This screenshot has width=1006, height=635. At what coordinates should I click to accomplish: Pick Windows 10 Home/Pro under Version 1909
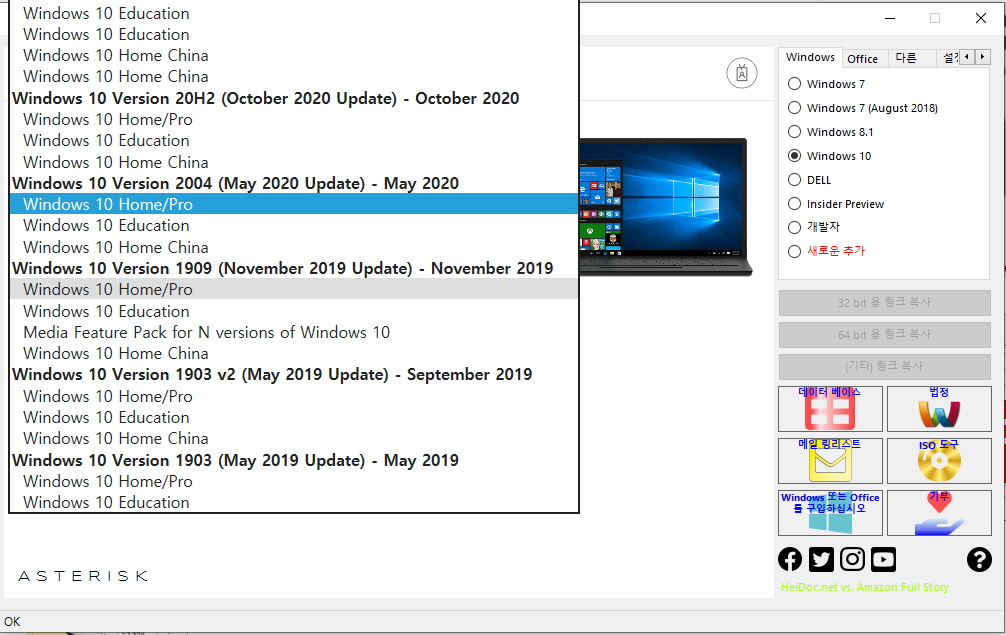(x=294, y=289)
